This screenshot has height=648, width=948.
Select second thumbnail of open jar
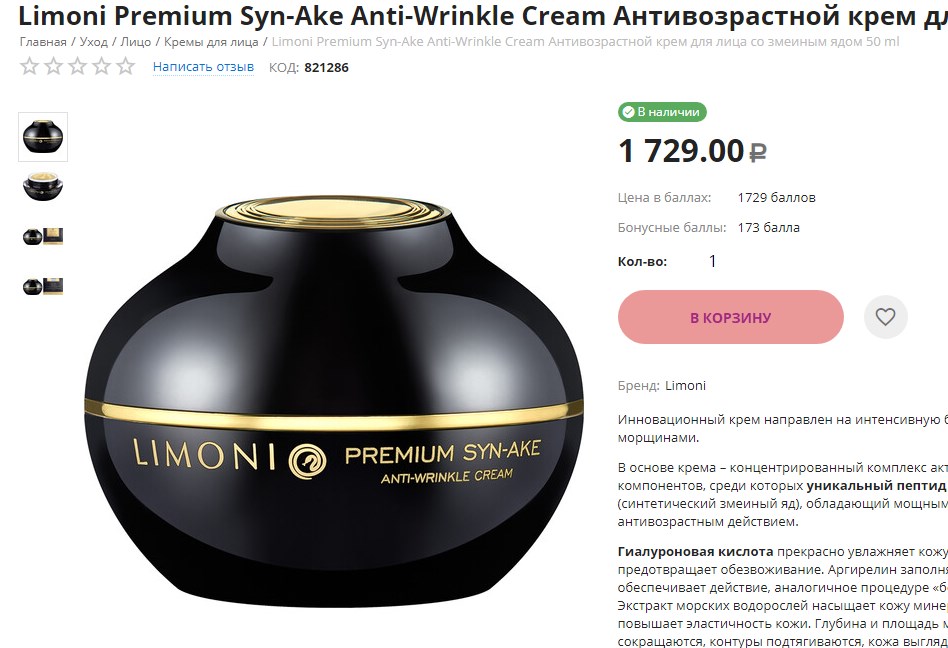coord(43,186)
